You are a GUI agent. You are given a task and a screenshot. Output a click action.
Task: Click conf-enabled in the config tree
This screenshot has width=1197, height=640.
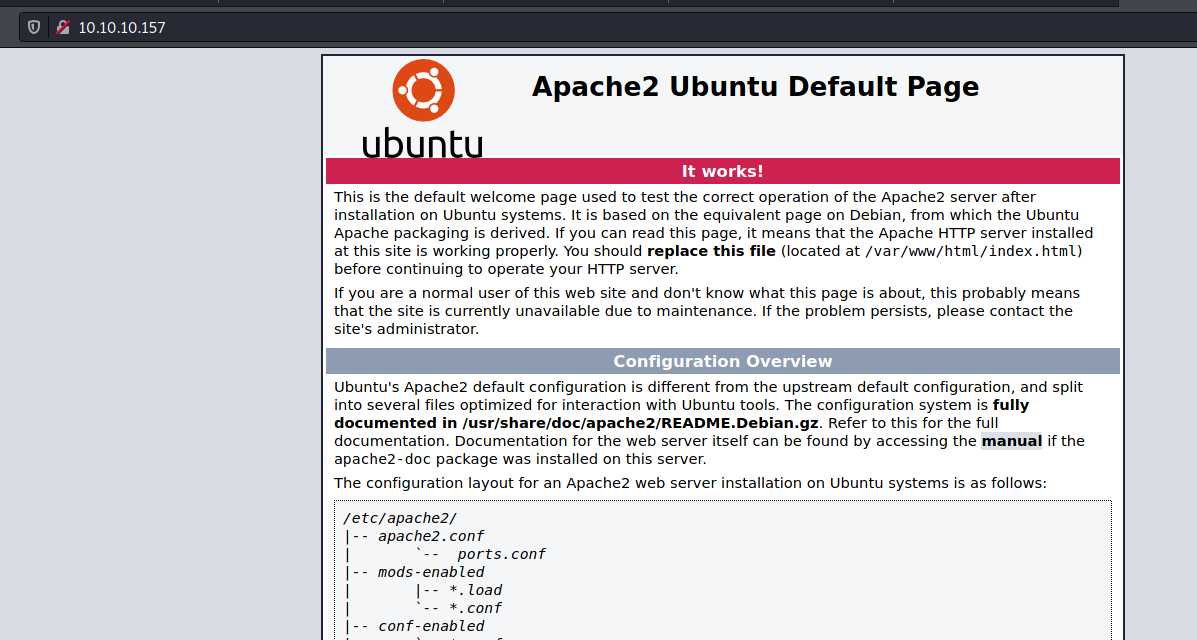click(431, 626)
